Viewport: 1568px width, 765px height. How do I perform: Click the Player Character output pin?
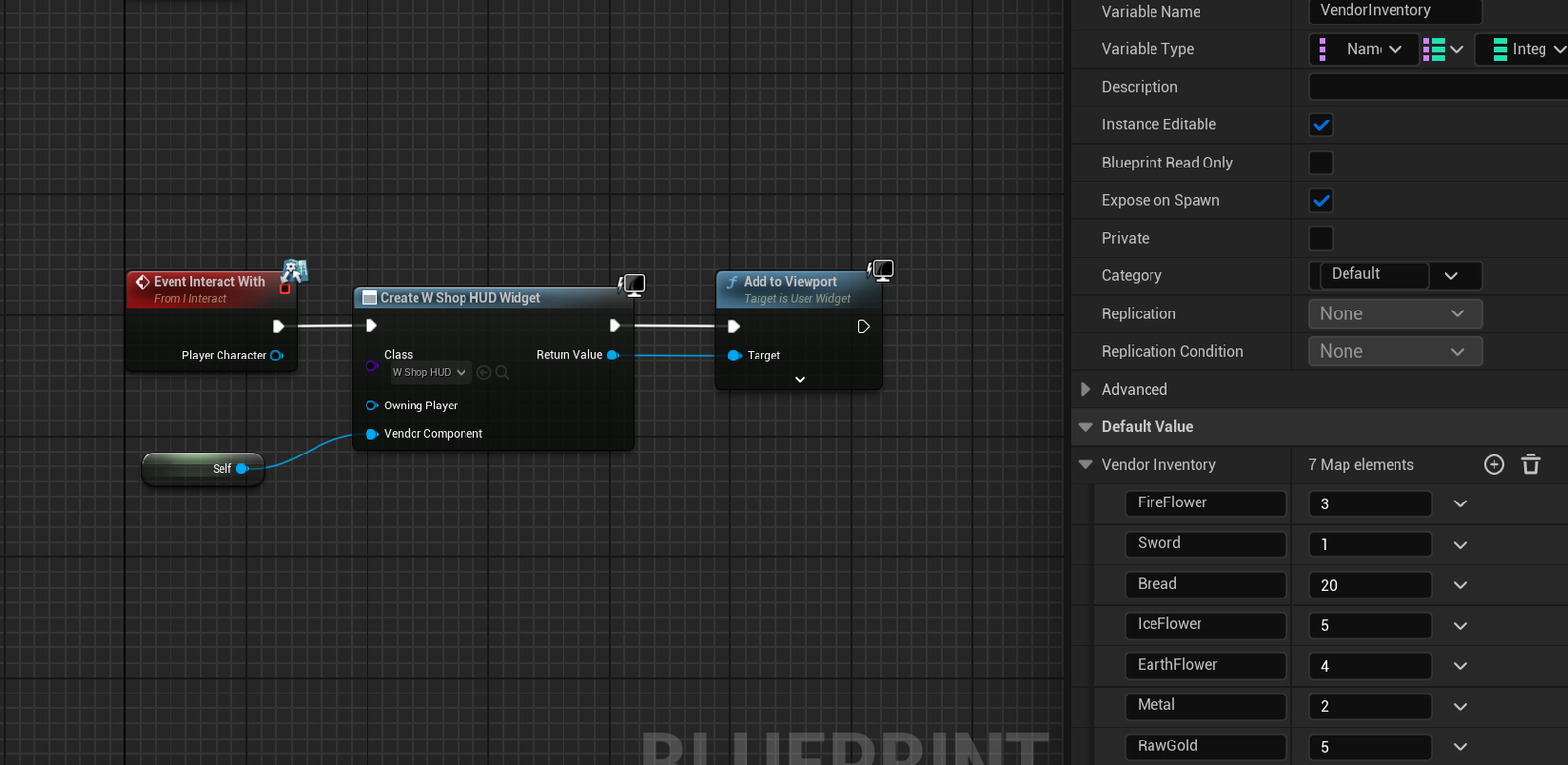click(x=277, y=356)
